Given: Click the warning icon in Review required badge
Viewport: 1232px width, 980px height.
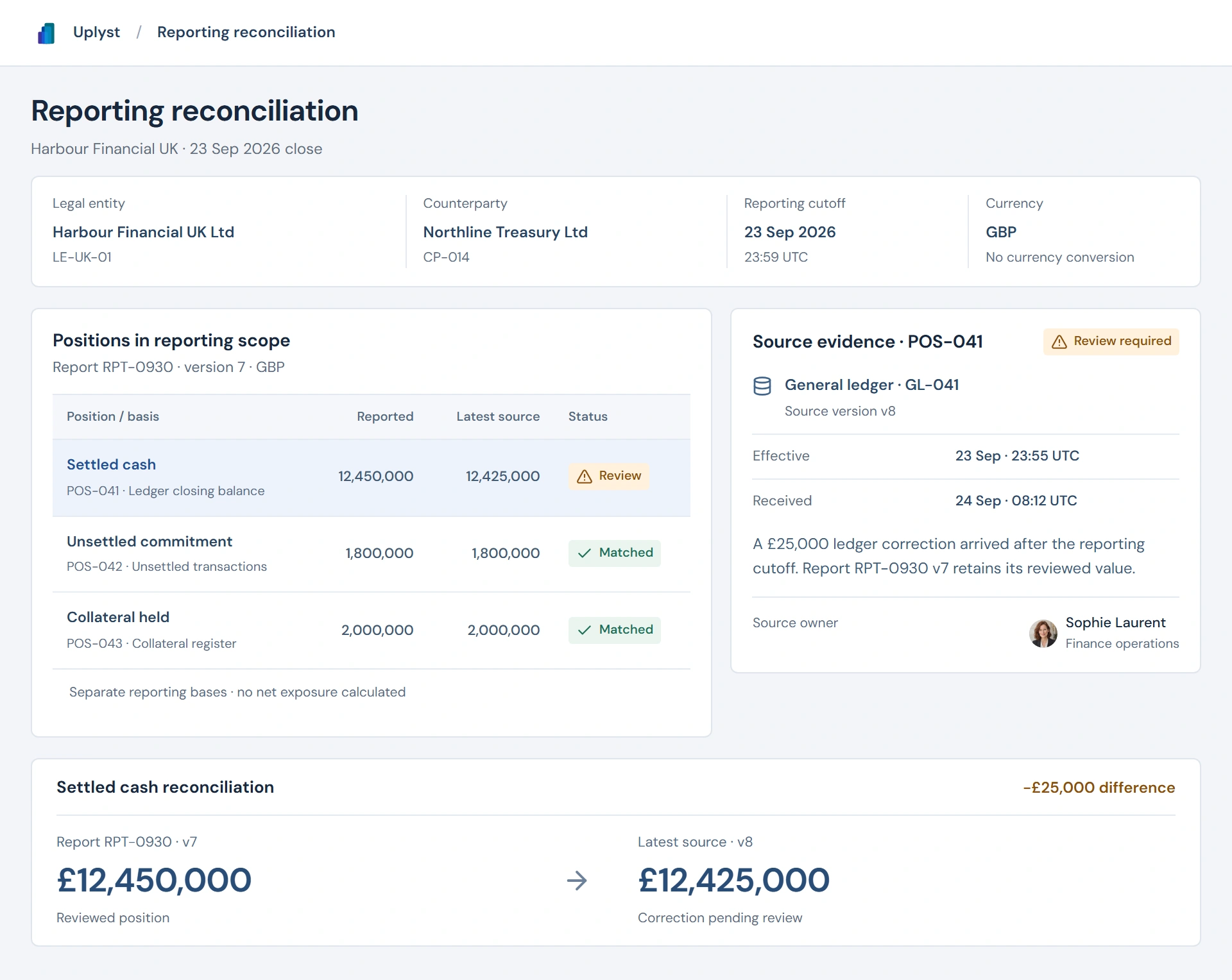Looking at the screenshot, I should pyautogui.click(x=1059, y=342).
